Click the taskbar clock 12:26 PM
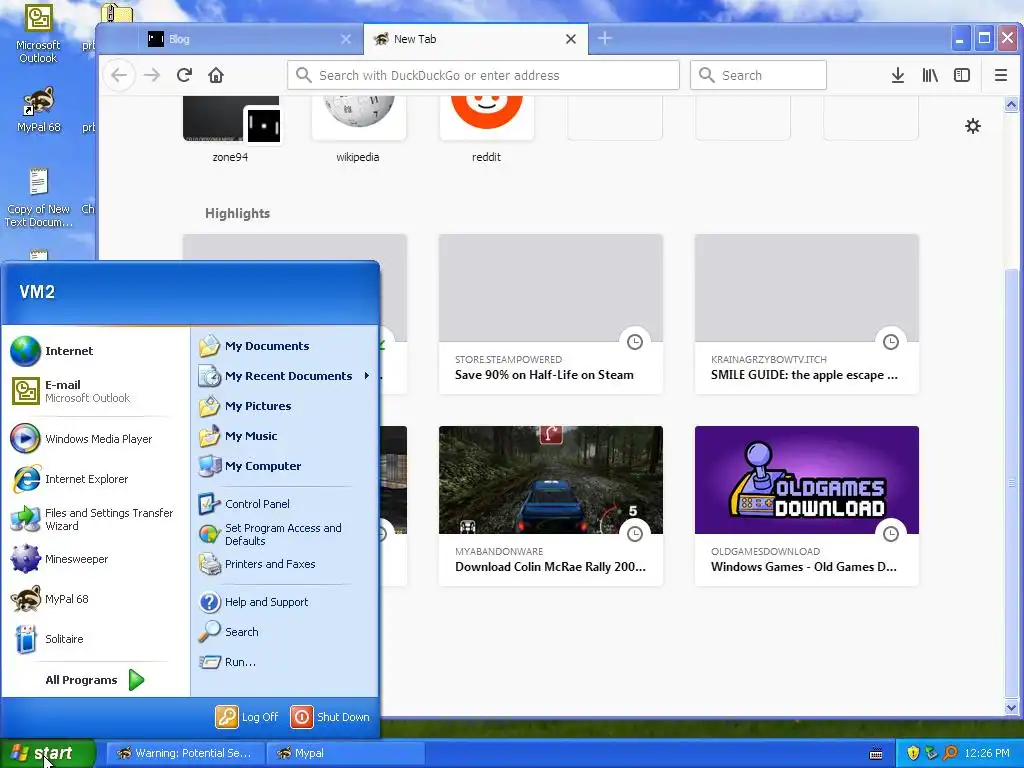This screenshot has height=768, width=1024. point(987,753)
